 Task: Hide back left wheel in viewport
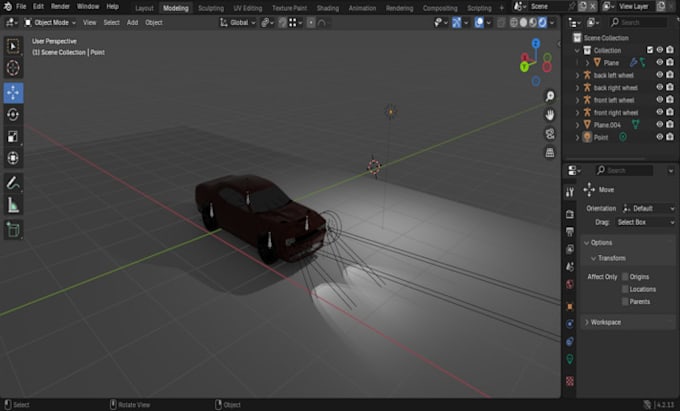click(x=660, y=75)
